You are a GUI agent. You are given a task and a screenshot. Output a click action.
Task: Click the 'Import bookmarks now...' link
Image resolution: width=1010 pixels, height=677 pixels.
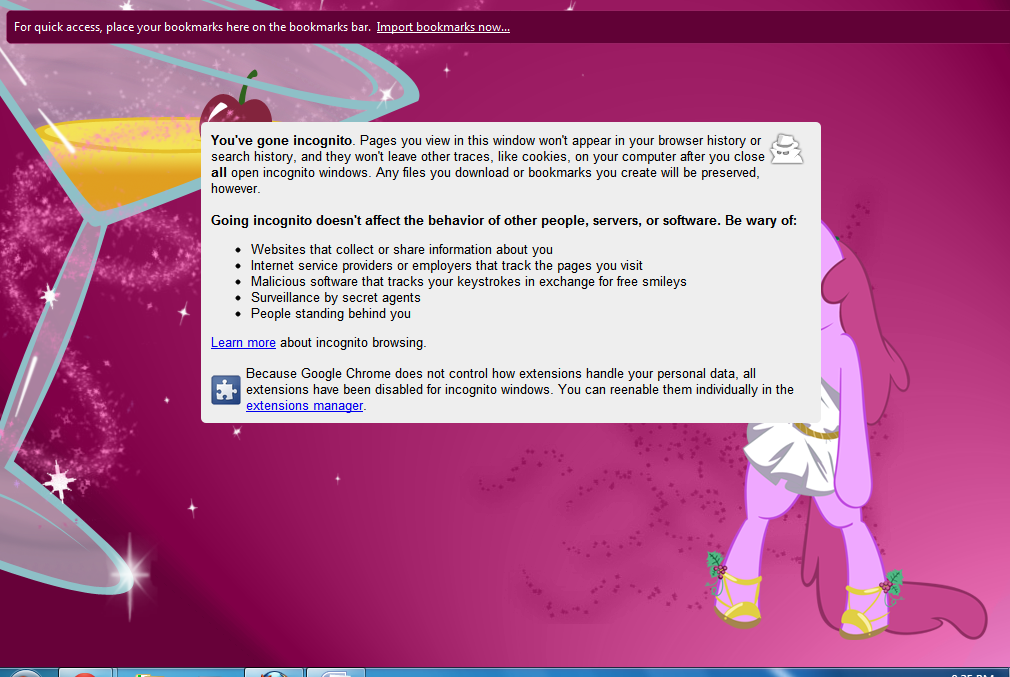point(443,27)
